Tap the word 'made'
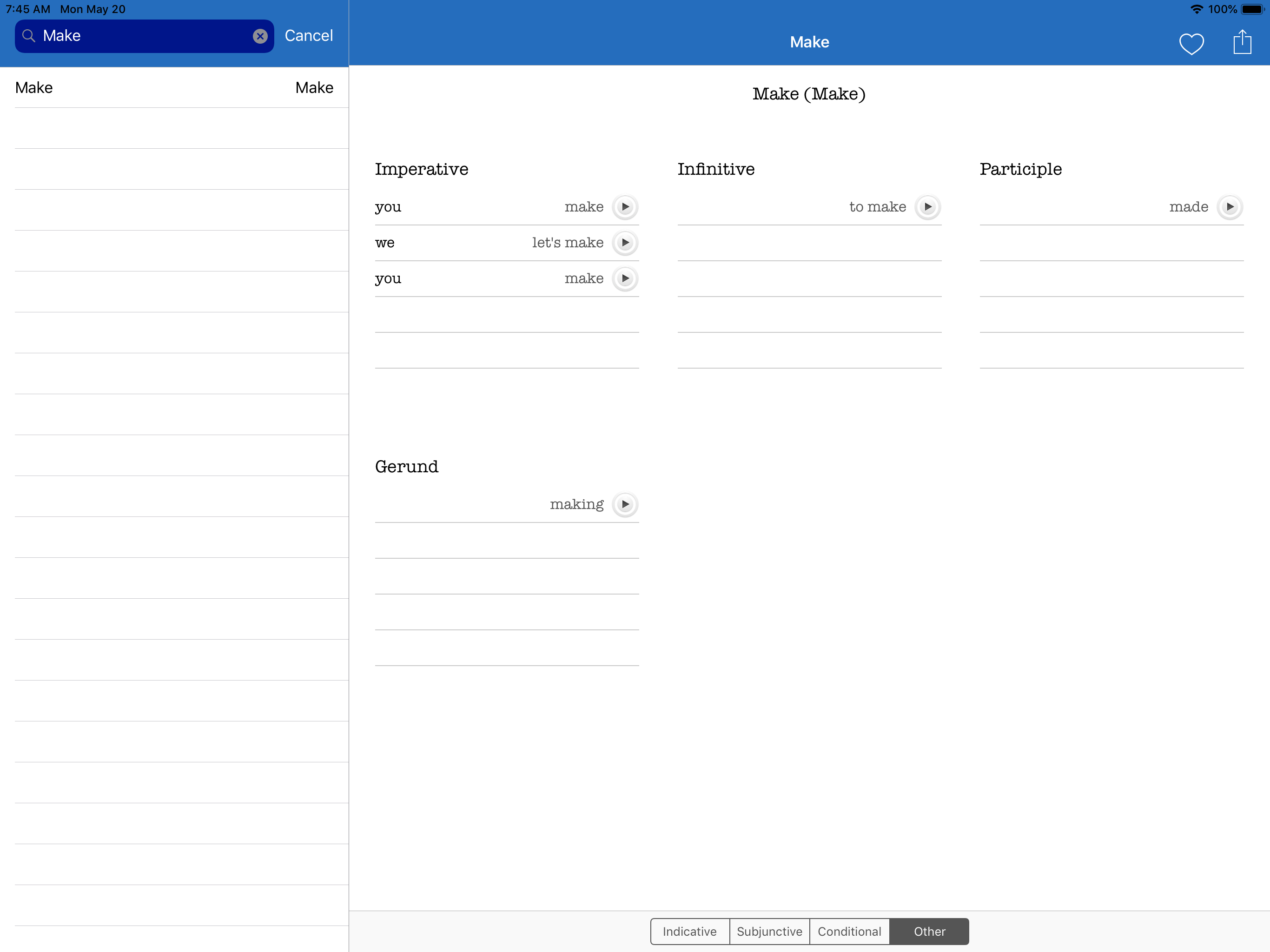 [1189, 207]
